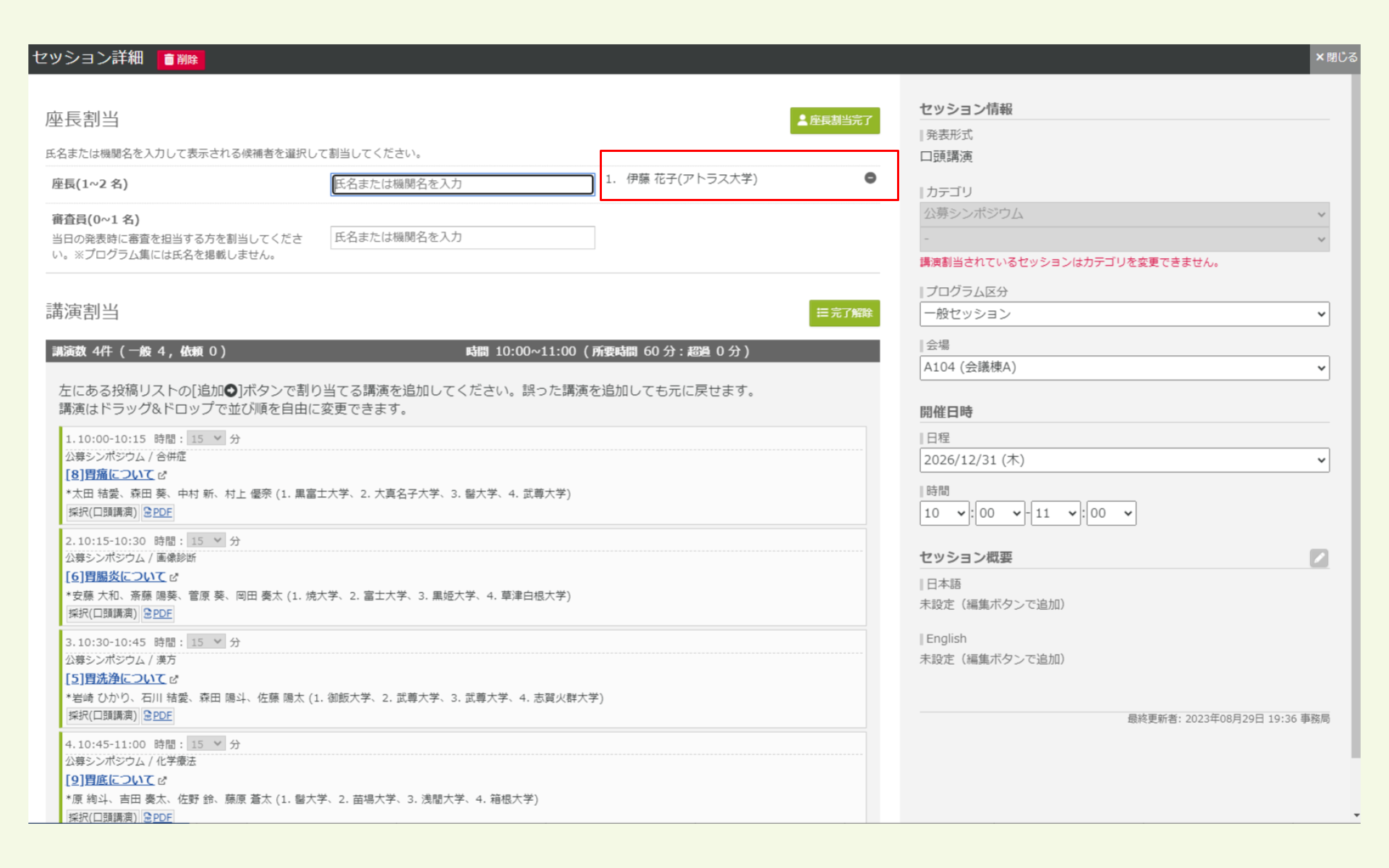Click the trash icon on the 削除 button
The width and height of the screenshot is (1389, 868).
tap(169, 60)
